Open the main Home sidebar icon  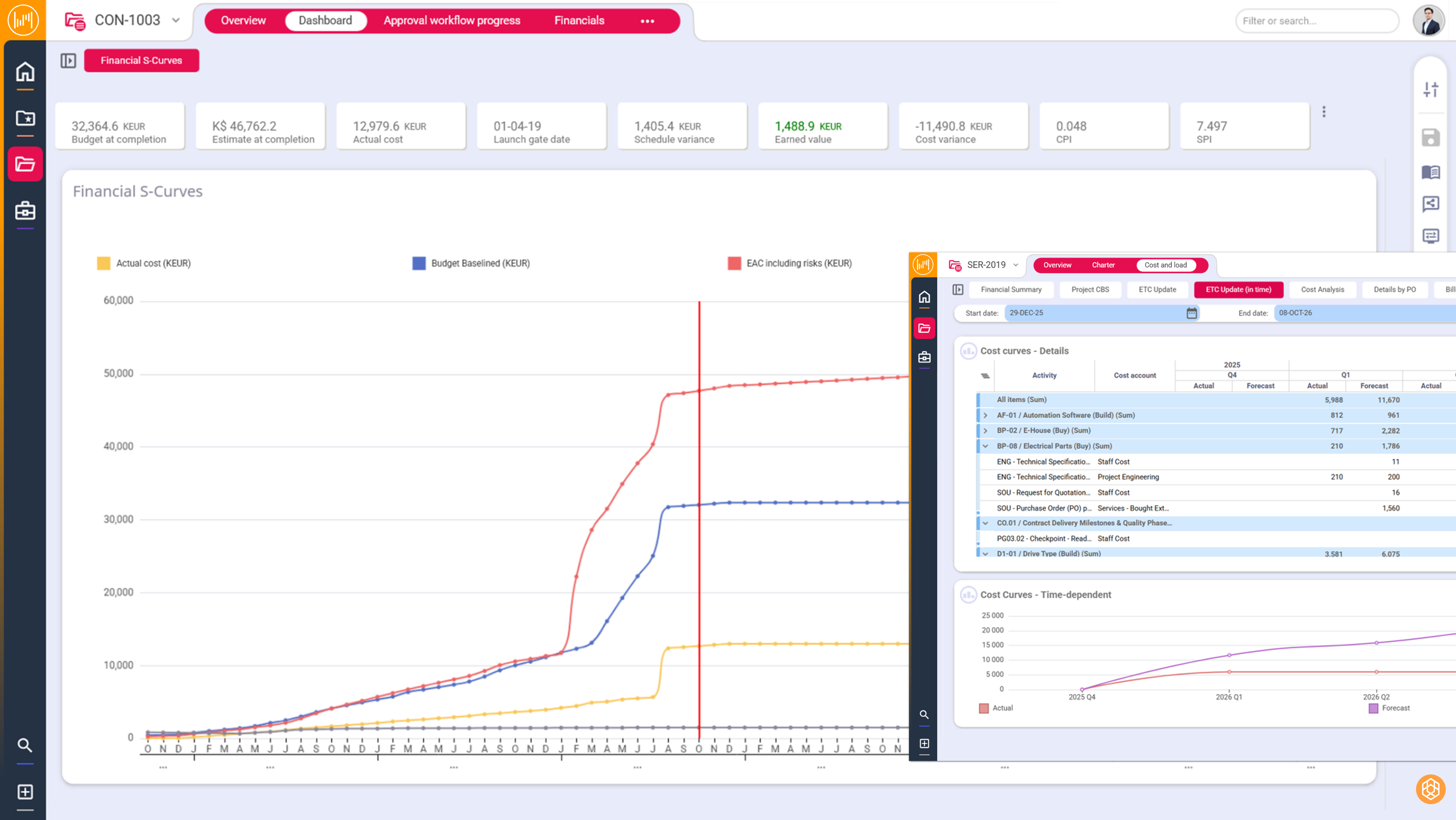coord(25,72)
